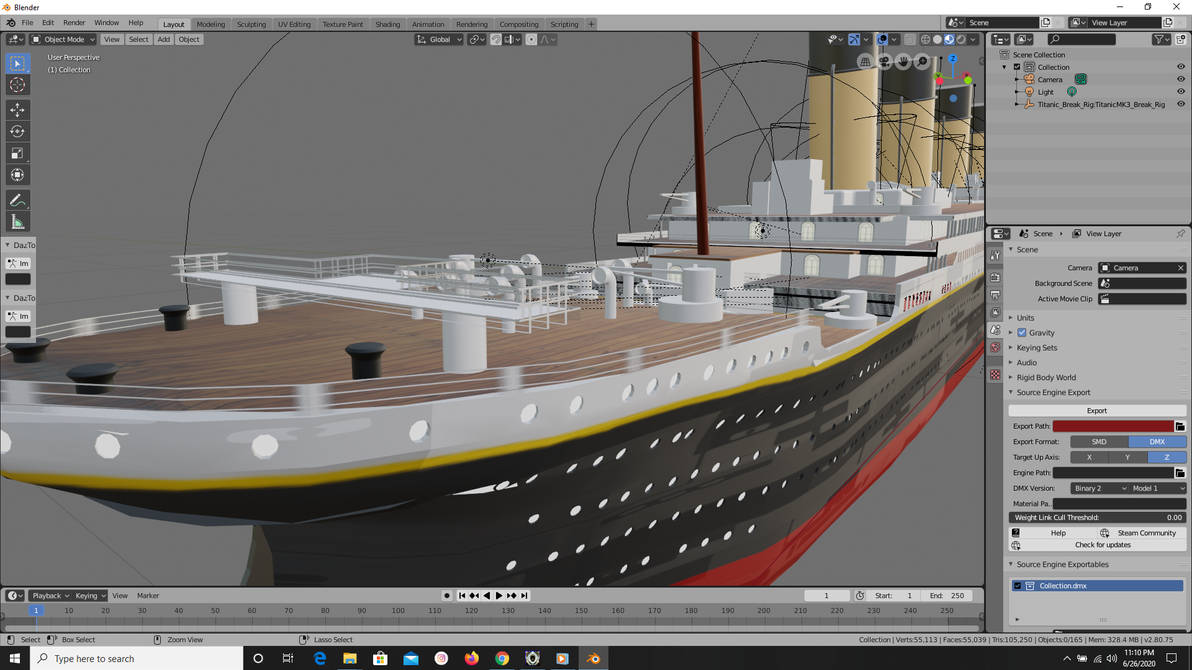Open the Binary 2 DMX version dropdown
The width and height of the screenshot is (1192, 670).
(x=1099, y=489)
